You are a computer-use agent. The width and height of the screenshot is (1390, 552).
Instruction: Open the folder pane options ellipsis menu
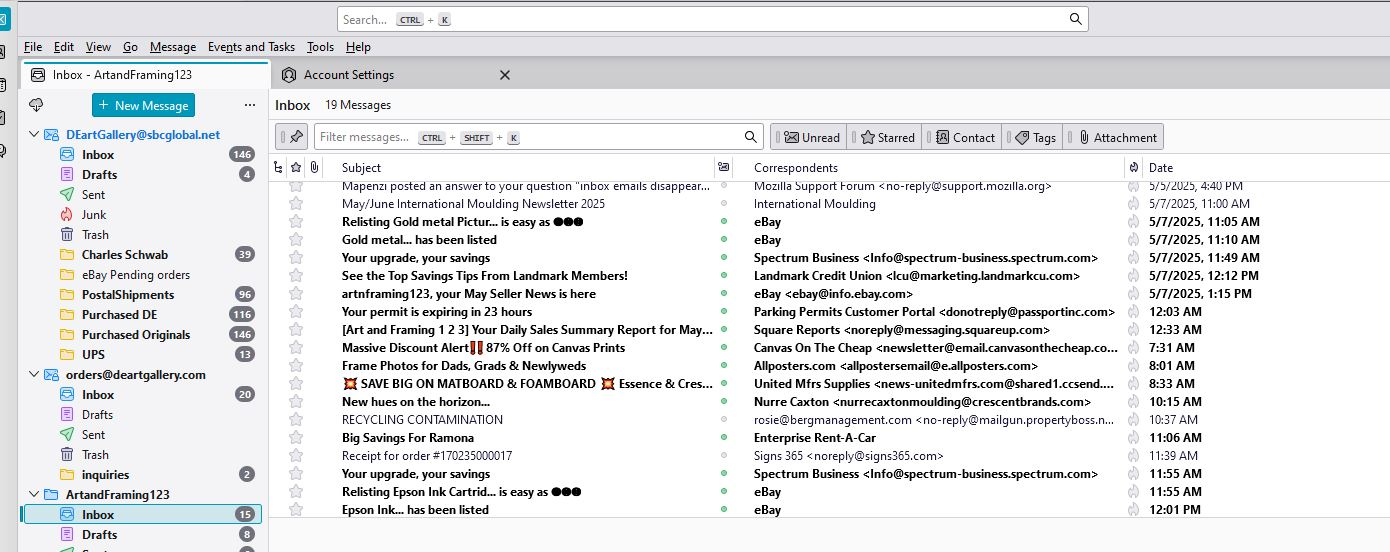coord(250,105)
